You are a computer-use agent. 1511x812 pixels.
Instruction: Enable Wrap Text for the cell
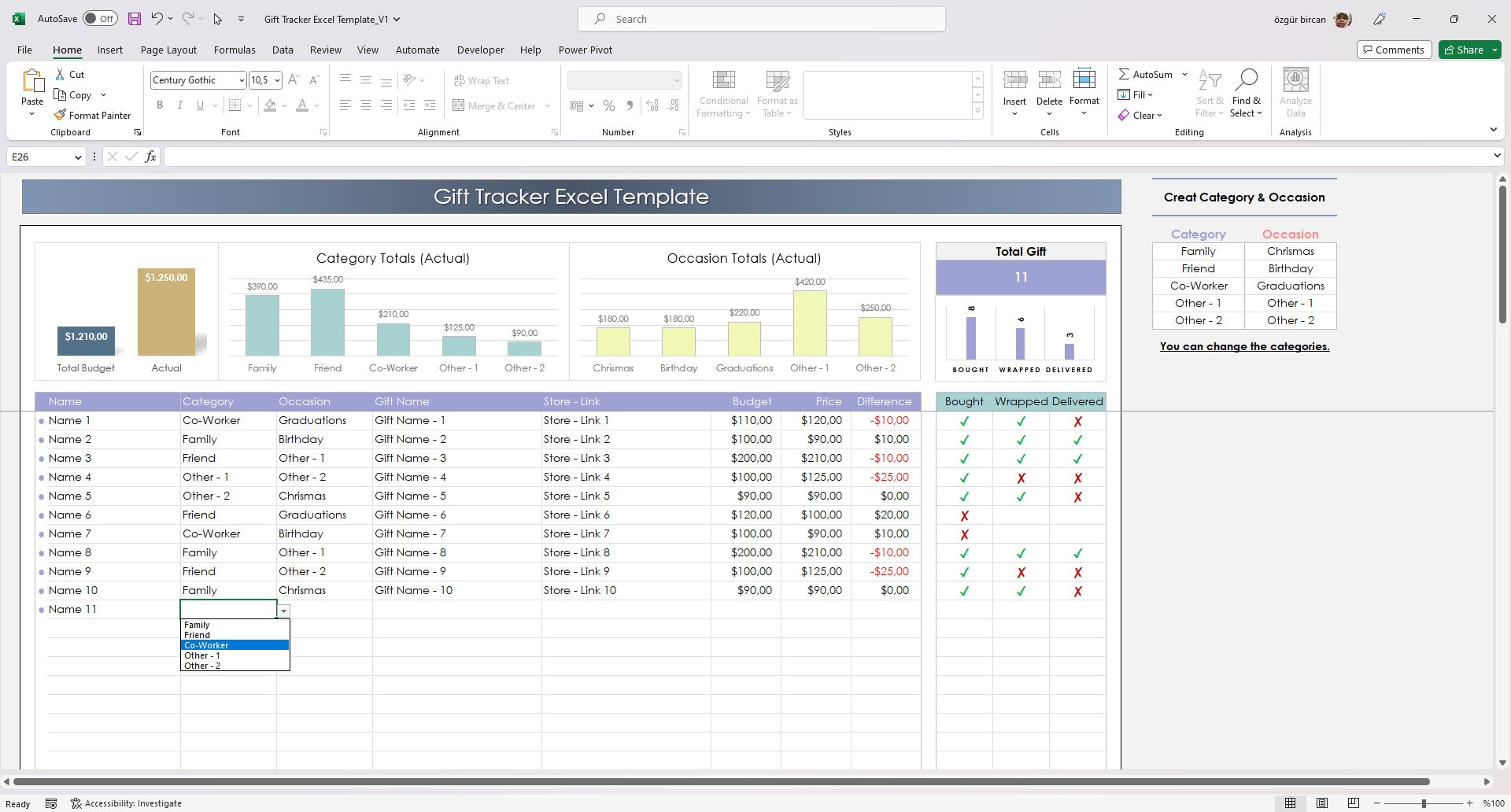pyautogui.click(x=482, y=80)
